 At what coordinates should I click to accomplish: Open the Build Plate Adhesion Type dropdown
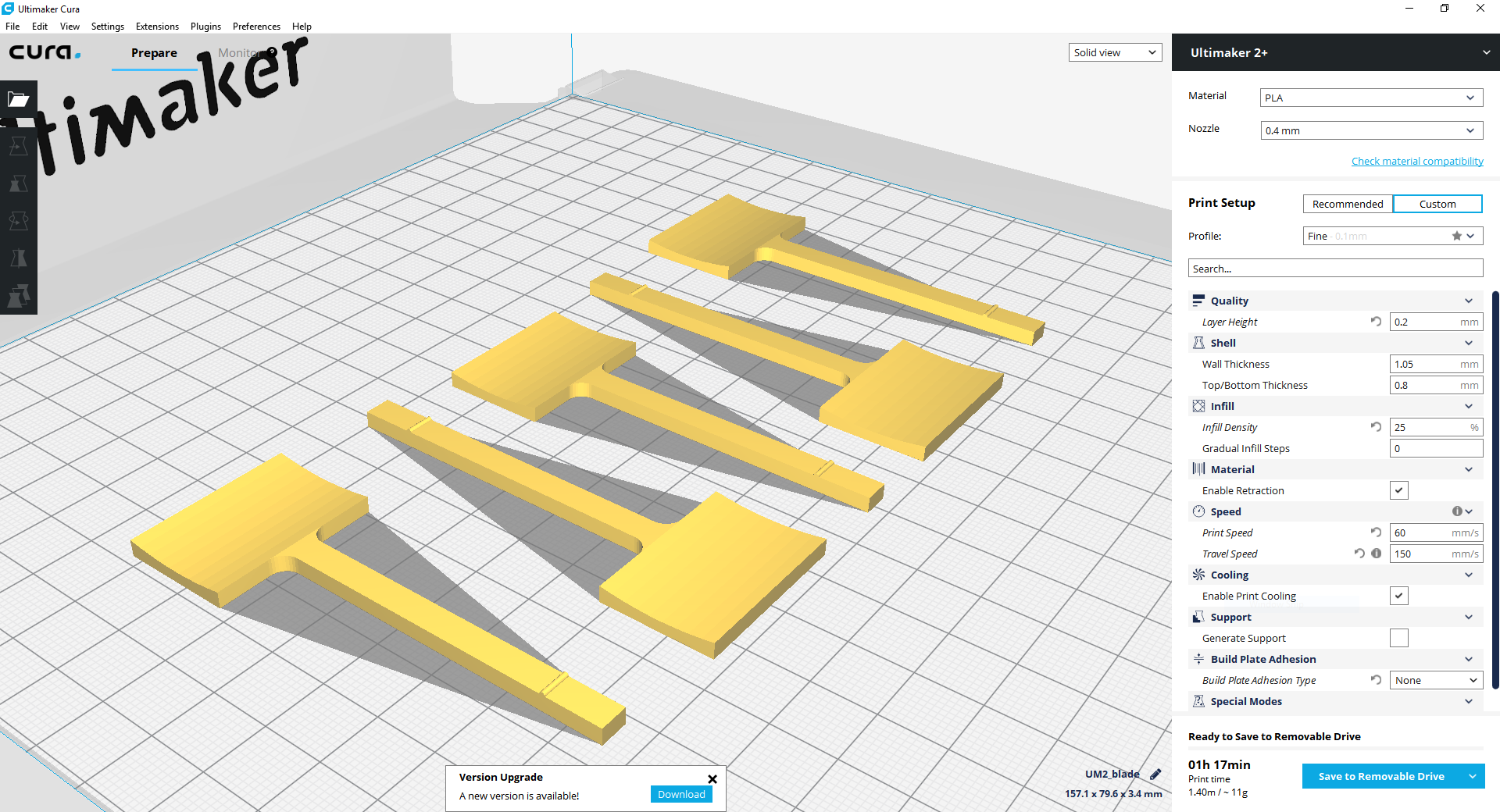tap(1436, 680)
